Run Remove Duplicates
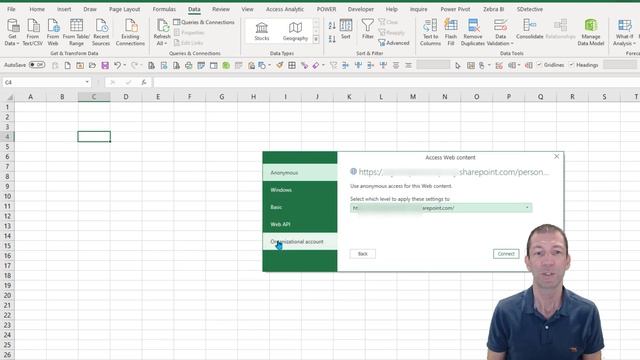 [473, 32]
